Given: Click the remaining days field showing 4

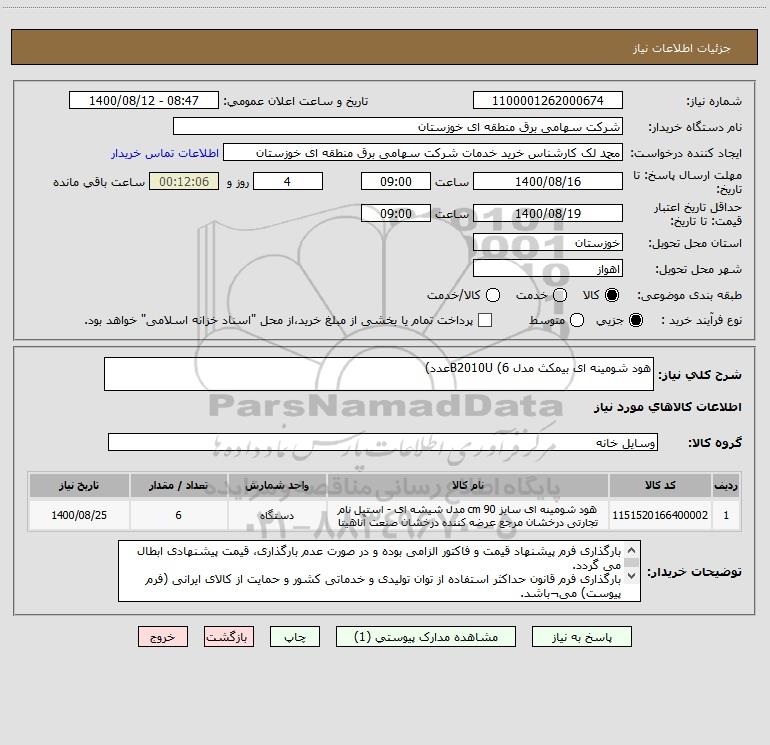Looking at the screenshot, I should [x=288, y=181].
